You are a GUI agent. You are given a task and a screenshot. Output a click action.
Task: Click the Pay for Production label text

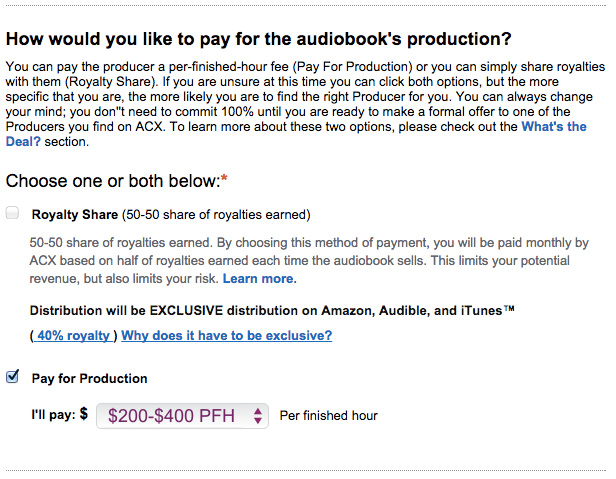point(90,378)
